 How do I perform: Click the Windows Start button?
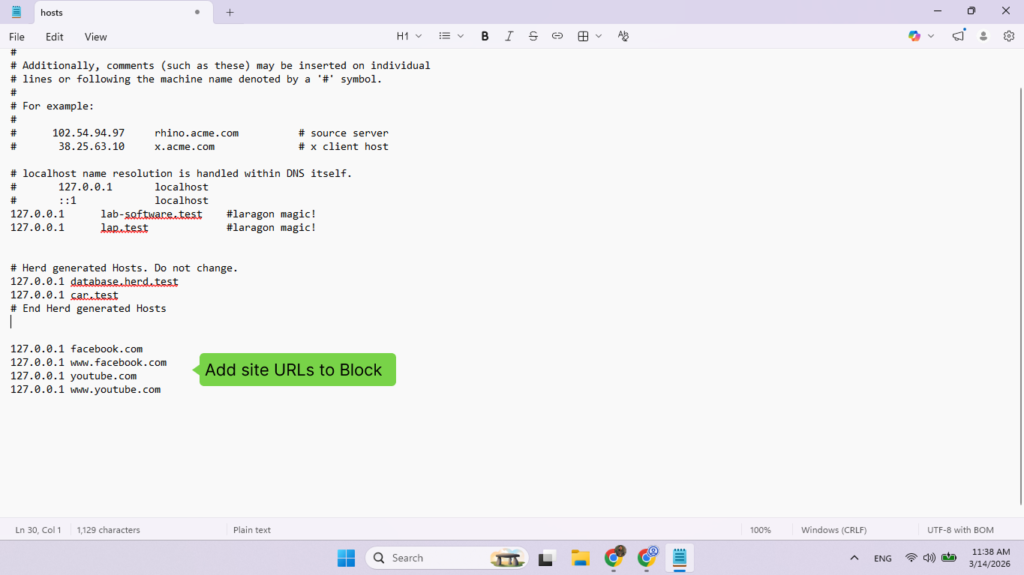[x=345, y=558]
